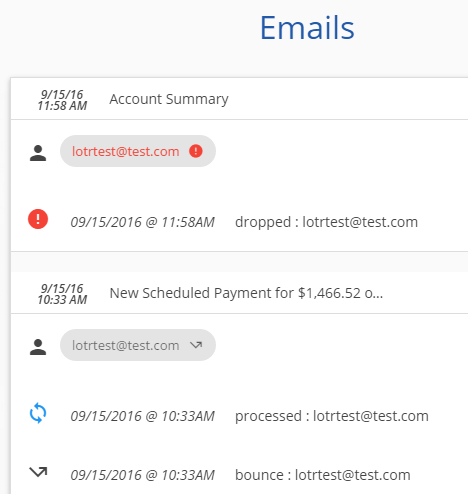This screenshot has height=494, width=468.
Task: Click the blue processed sync icon
Action: tap(38, 413)
